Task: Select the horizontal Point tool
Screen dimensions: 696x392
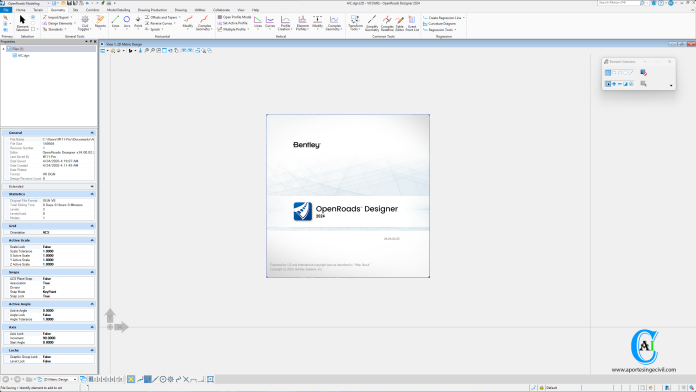Action: click(x=138, y=21)
